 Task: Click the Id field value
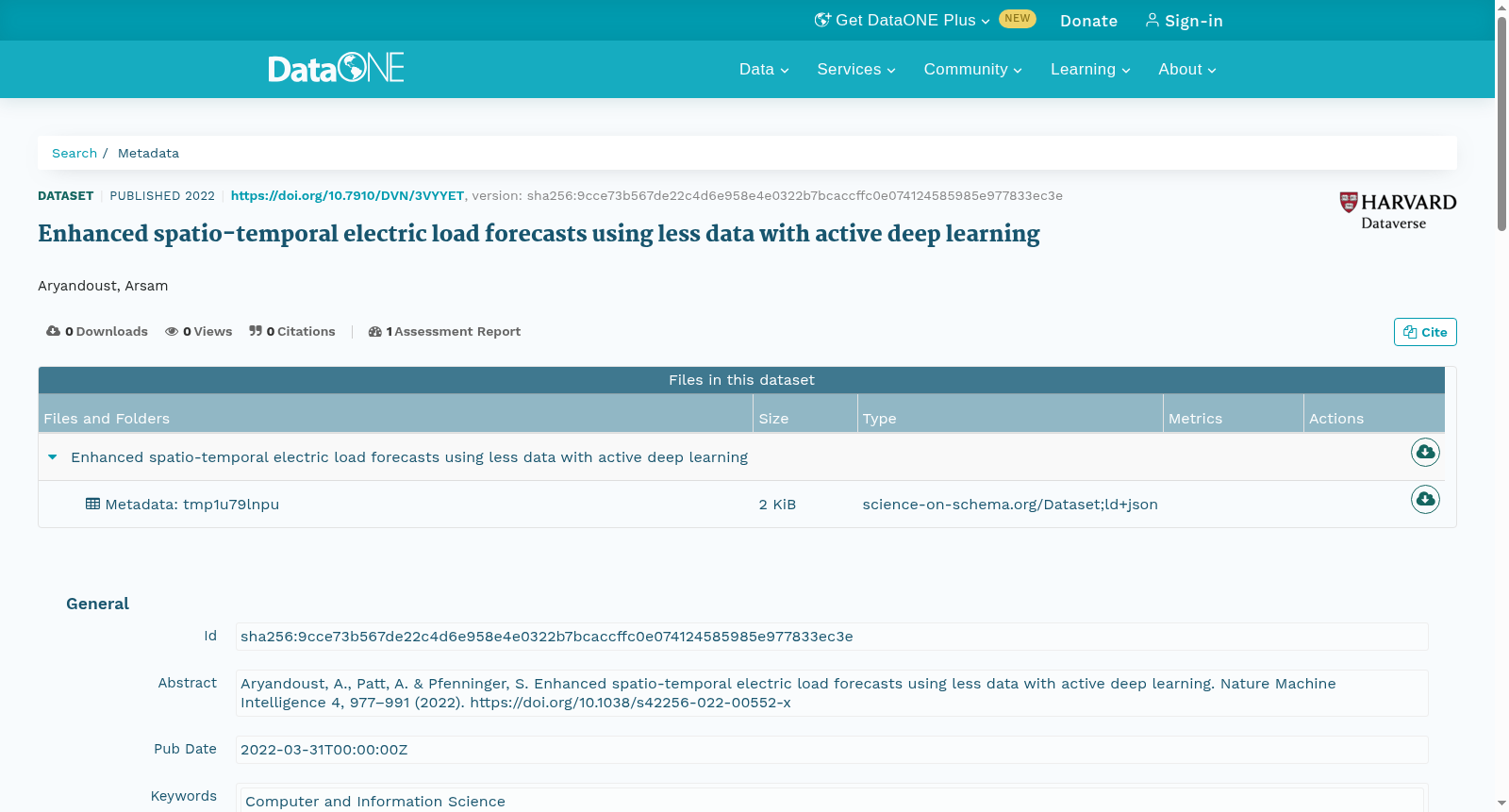tap(832, 637)
